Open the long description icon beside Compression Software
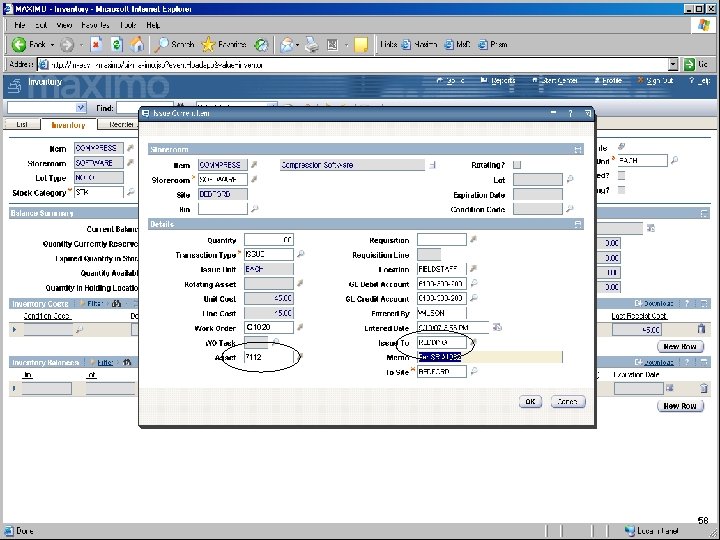The height and width of the screenshot is (540, 720). pos(432,165)
